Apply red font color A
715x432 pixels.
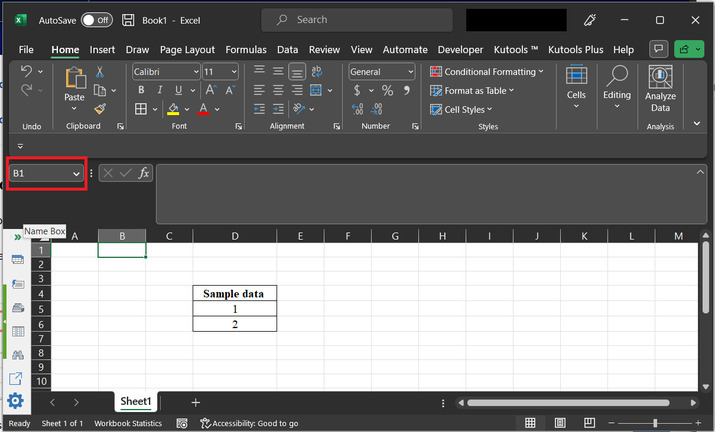203,109
